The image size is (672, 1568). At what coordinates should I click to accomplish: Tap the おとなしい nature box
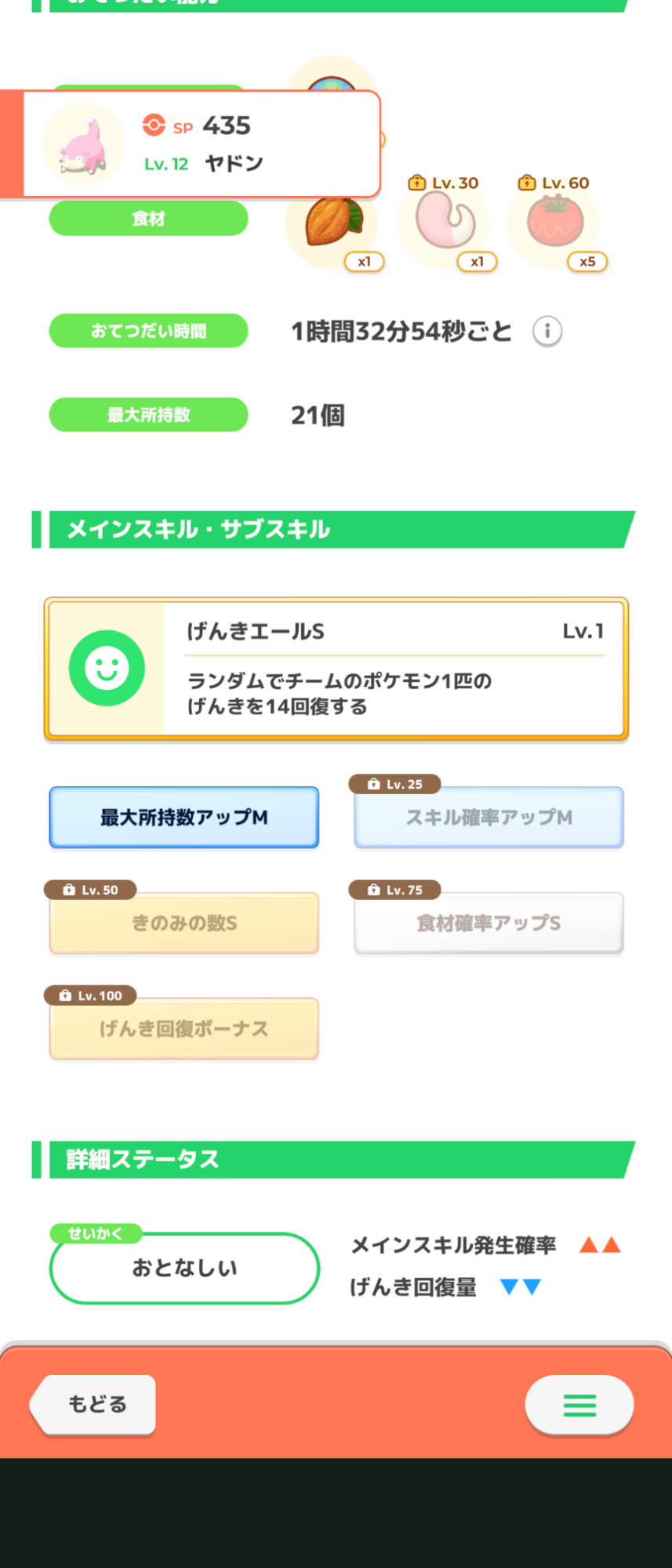click(184, 1268)
